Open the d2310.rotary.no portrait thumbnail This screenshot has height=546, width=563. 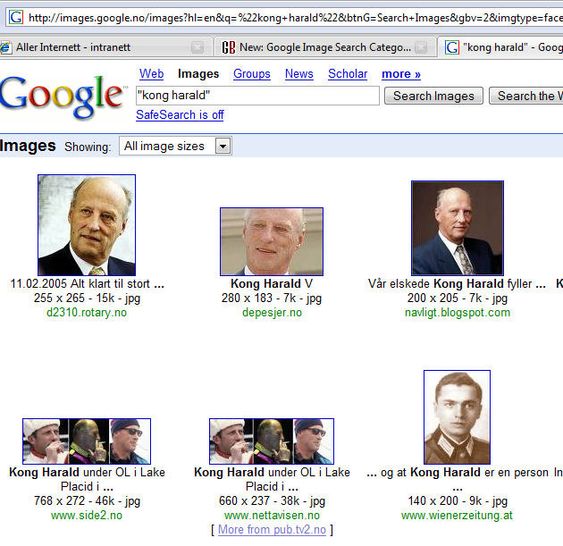(x=87, y=225)
